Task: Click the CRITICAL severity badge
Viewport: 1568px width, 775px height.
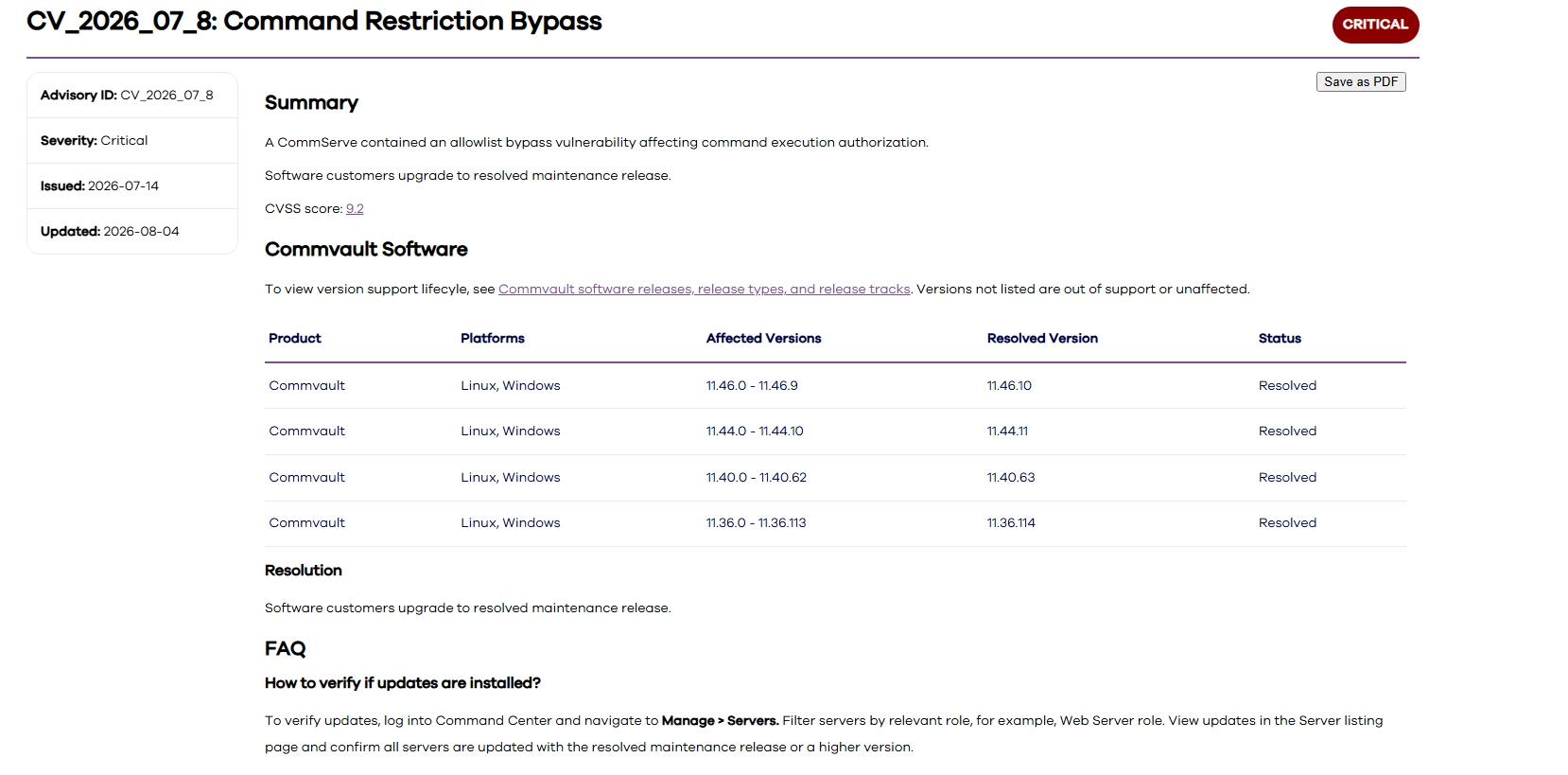Action: (x=1375, y=25)
